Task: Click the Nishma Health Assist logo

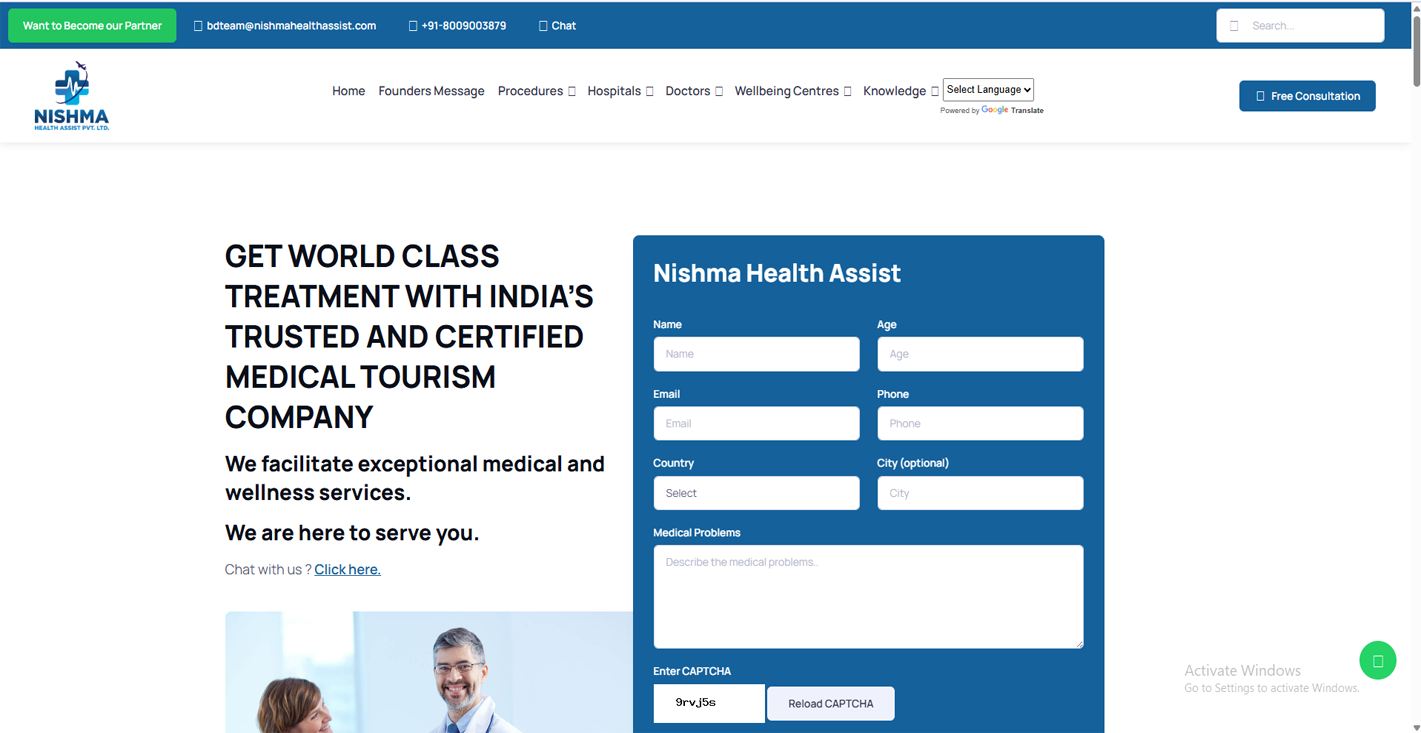Action: 71,94
